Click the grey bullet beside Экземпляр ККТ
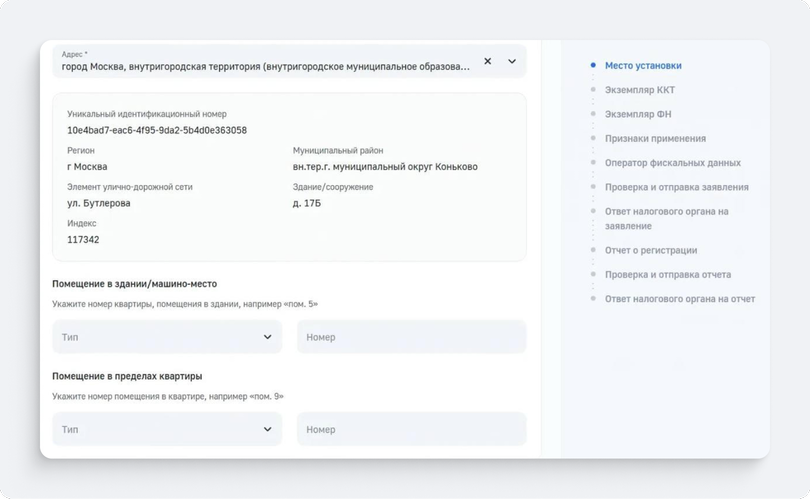Screen dimensions: 810x499 pyautogui.click(x=593, y=89)
